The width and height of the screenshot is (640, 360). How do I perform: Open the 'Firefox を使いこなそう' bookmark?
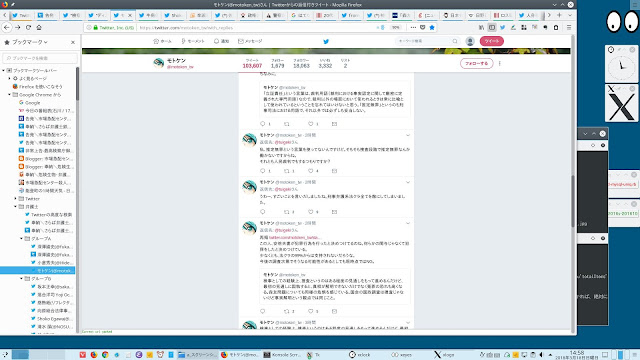coord(38,87)
